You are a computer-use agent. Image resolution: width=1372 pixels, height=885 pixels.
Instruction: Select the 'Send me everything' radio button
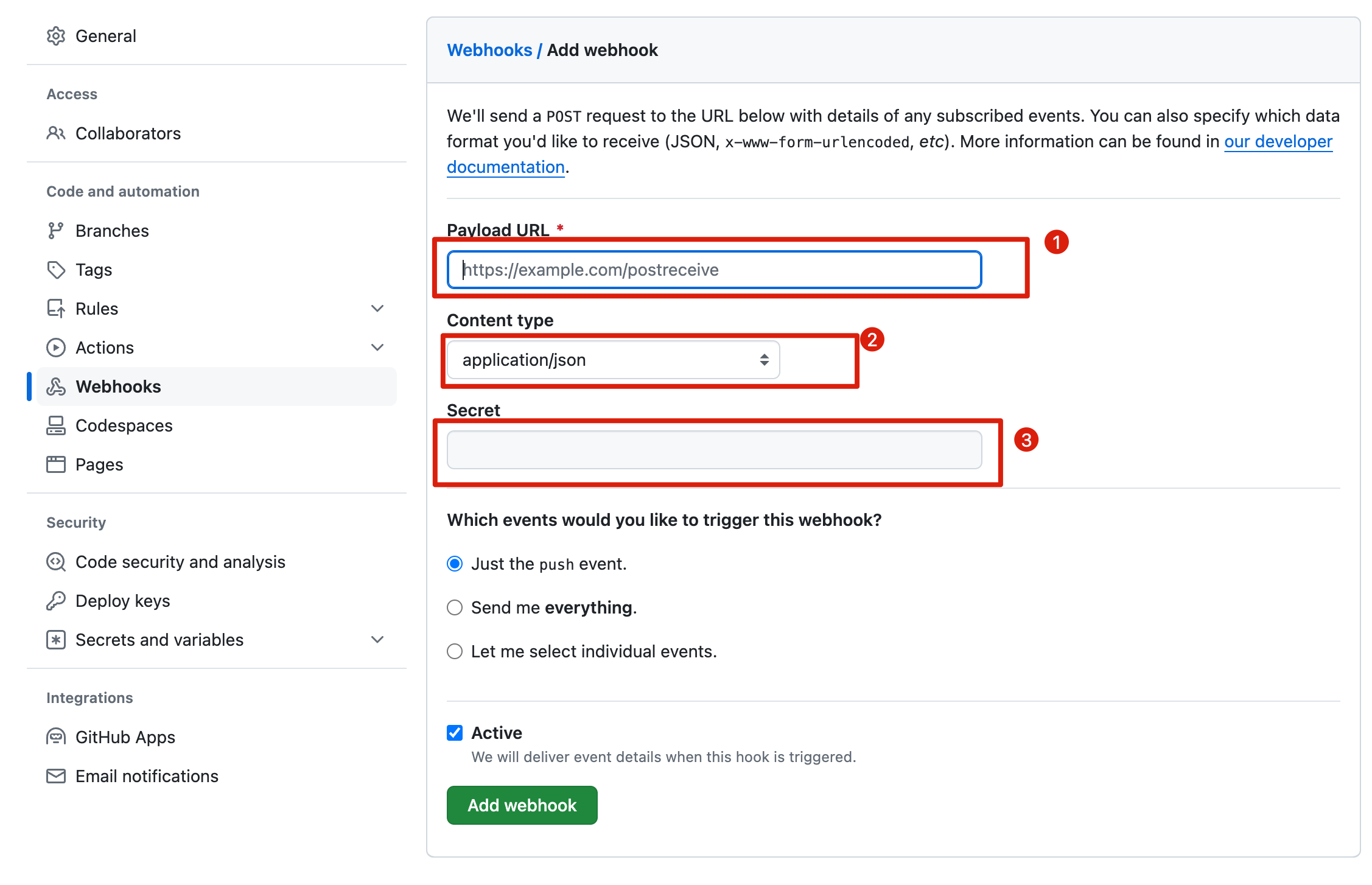tap(455, 607)
